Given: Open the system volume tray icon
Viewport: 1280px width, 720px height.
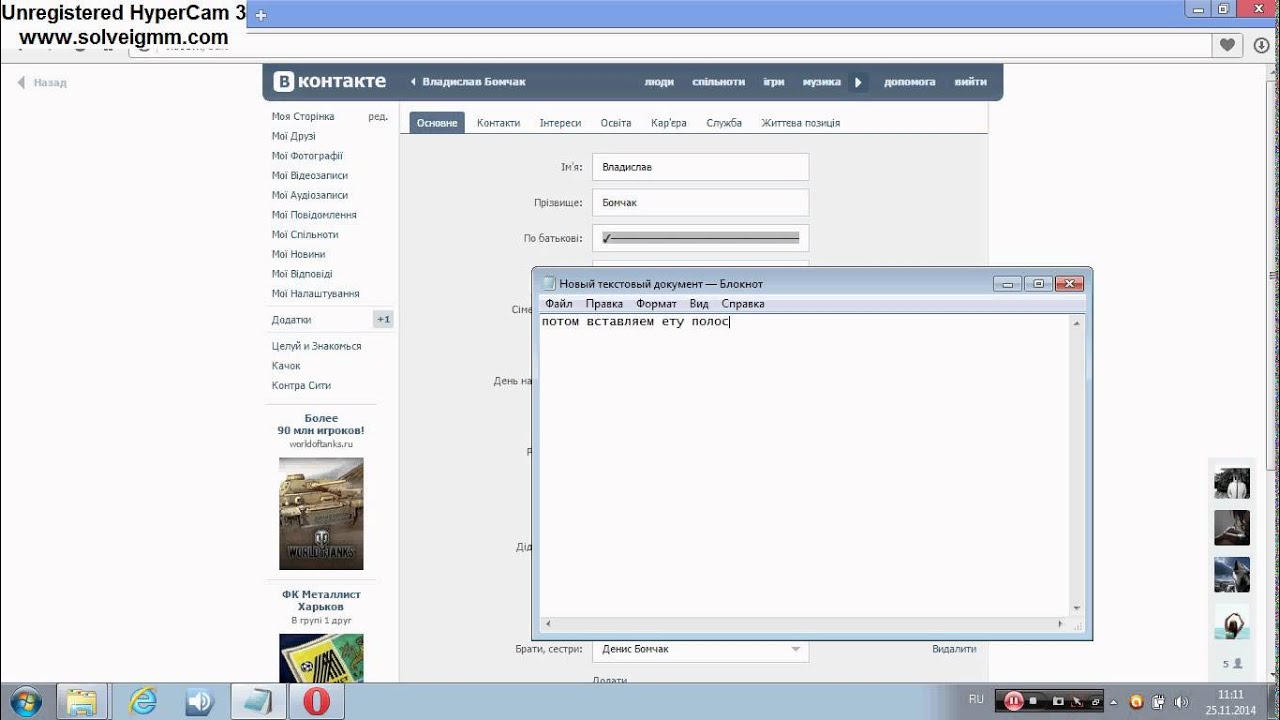Looking at the screenshot, I should coord(1182,701).
